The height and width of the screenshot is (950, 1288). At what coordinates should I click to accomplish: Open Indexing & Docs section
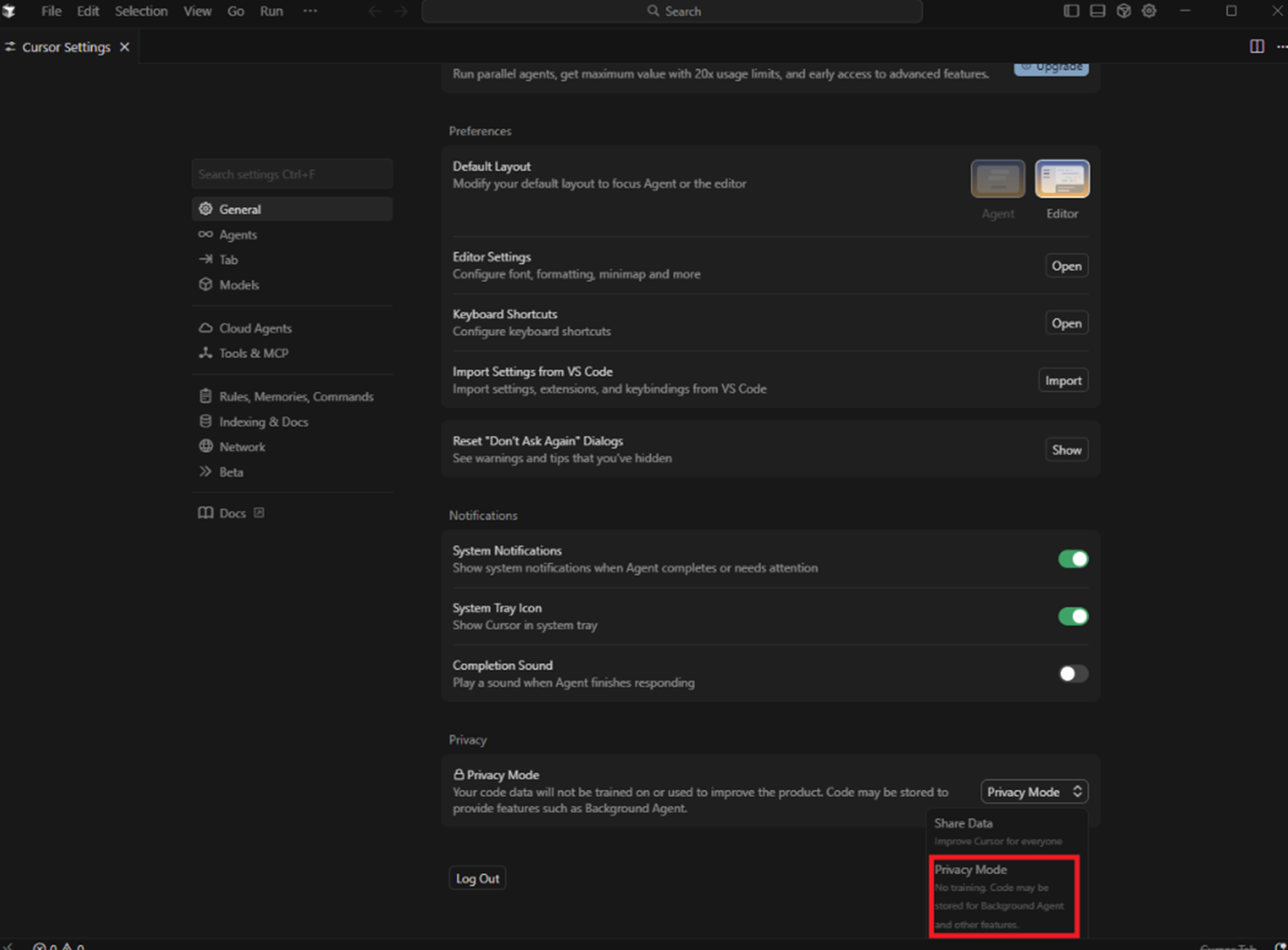292,422
